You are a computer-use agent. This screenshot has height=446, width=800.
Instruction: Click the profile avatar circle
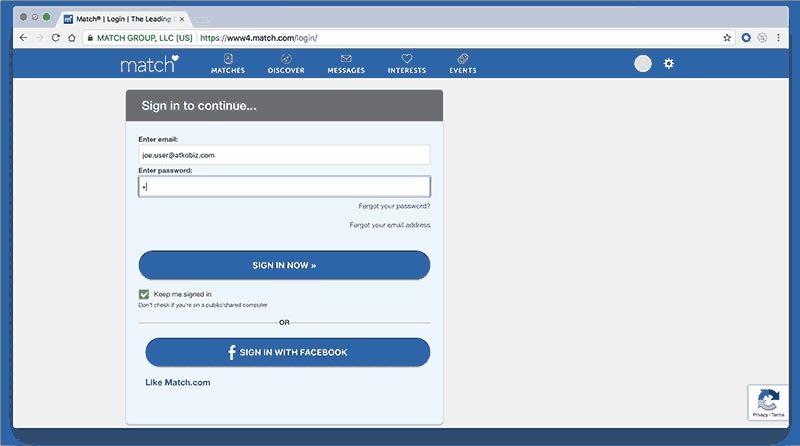tap(643, 63)
